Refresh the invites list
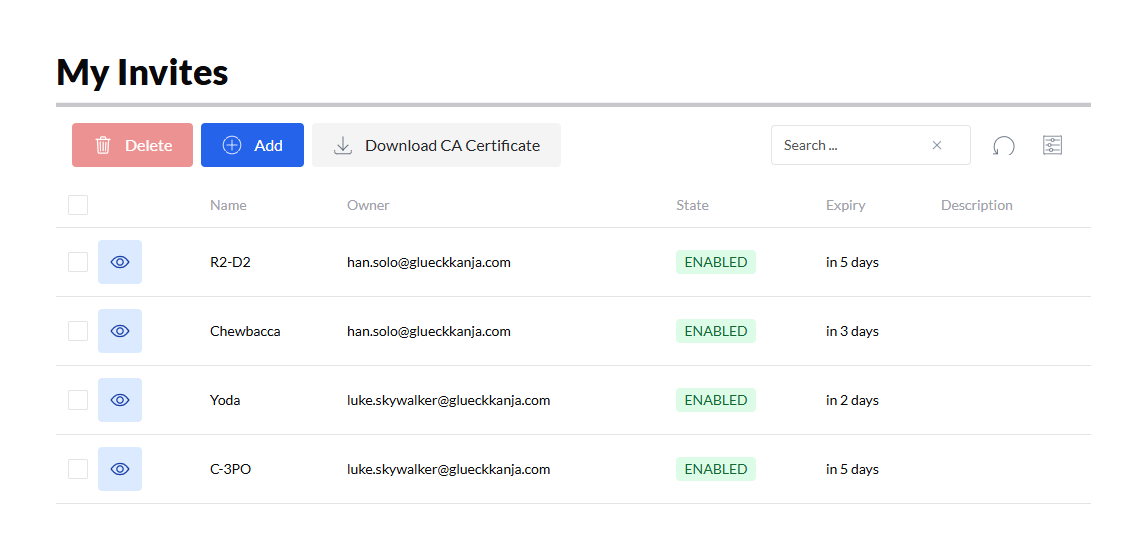The height and width of the screenshot is (560, 1147). (x=1003, y=146)
